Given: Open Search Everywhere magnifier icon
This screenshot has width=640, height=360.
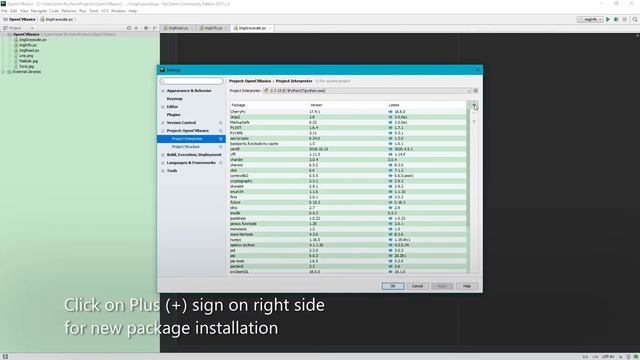Looking at the screenshot, I should [x=635, y=19].
